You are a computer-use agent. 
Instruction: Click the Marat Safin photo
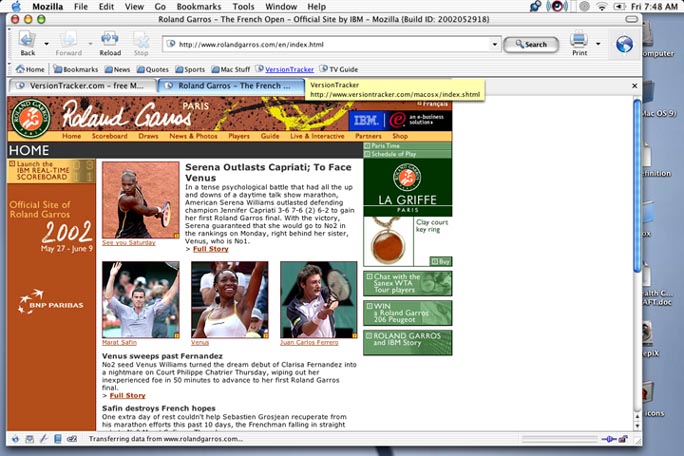click(140, 299)
